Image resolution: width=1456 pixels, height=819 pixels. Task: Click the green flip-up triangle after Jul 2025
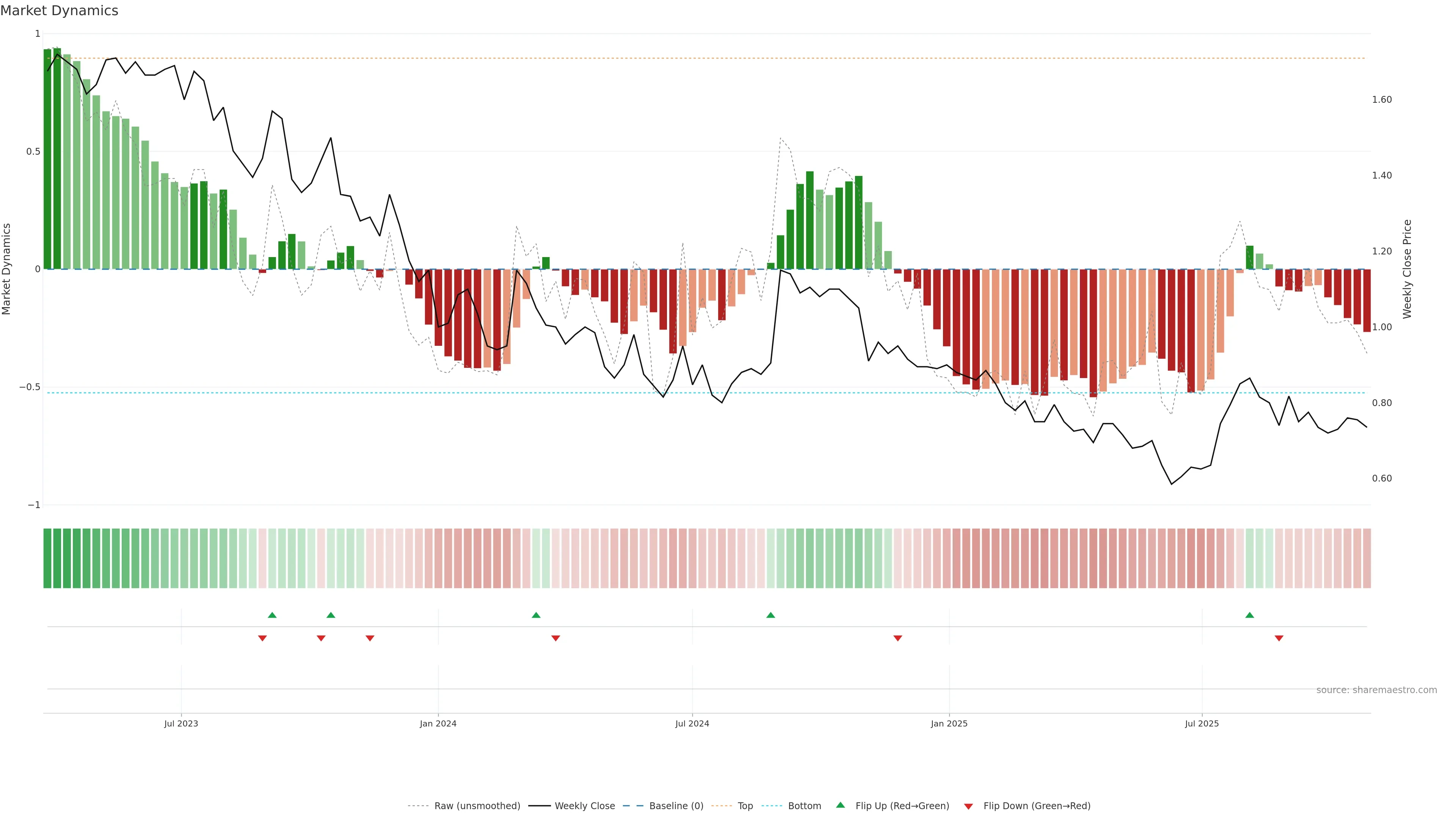[1250, 615]
